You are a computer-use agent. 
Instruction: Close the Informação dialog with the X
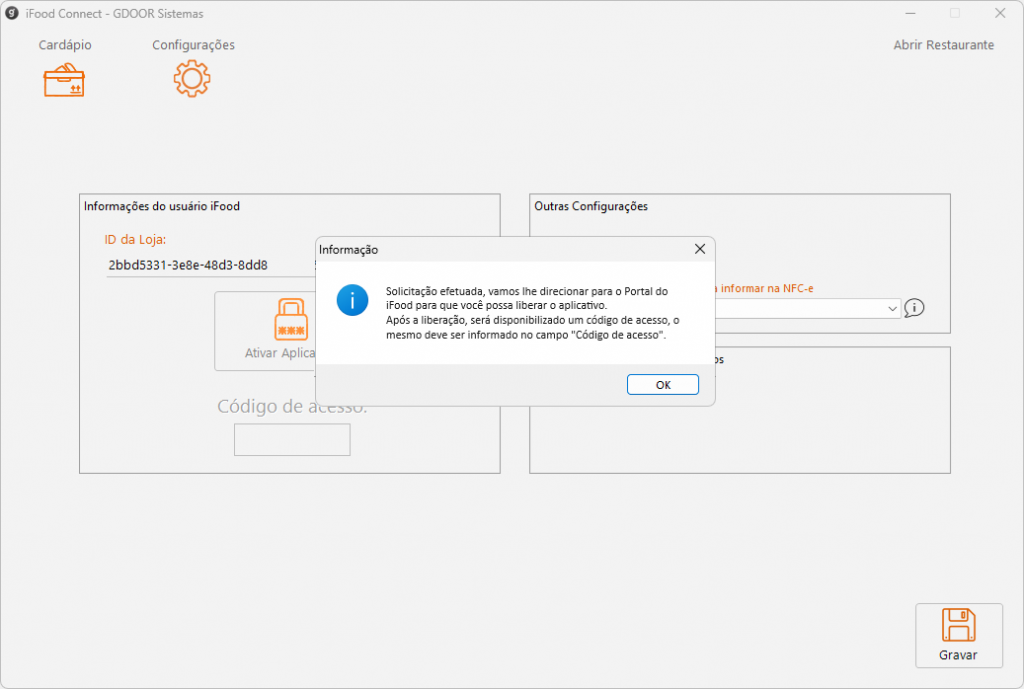(x=700, y=249)
